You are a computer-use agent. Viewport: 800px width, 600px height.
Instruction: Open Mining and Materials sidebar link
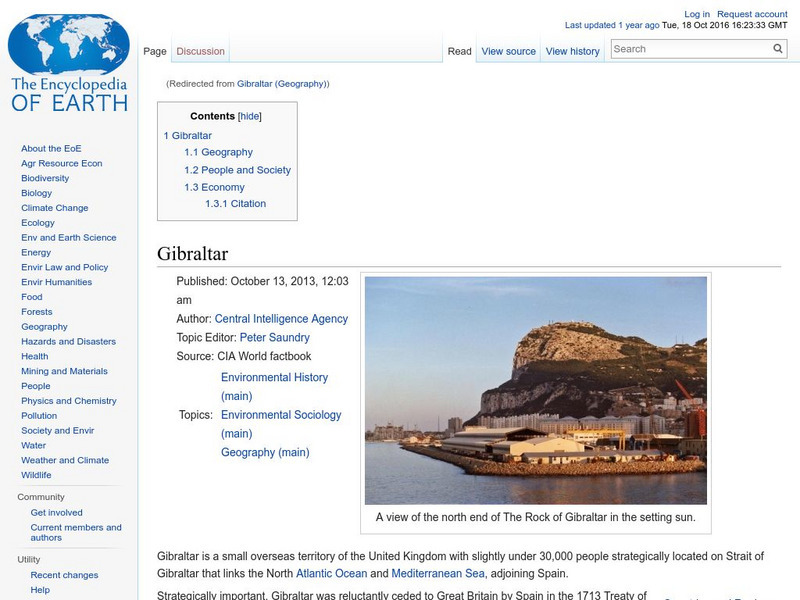coord(64,371)
